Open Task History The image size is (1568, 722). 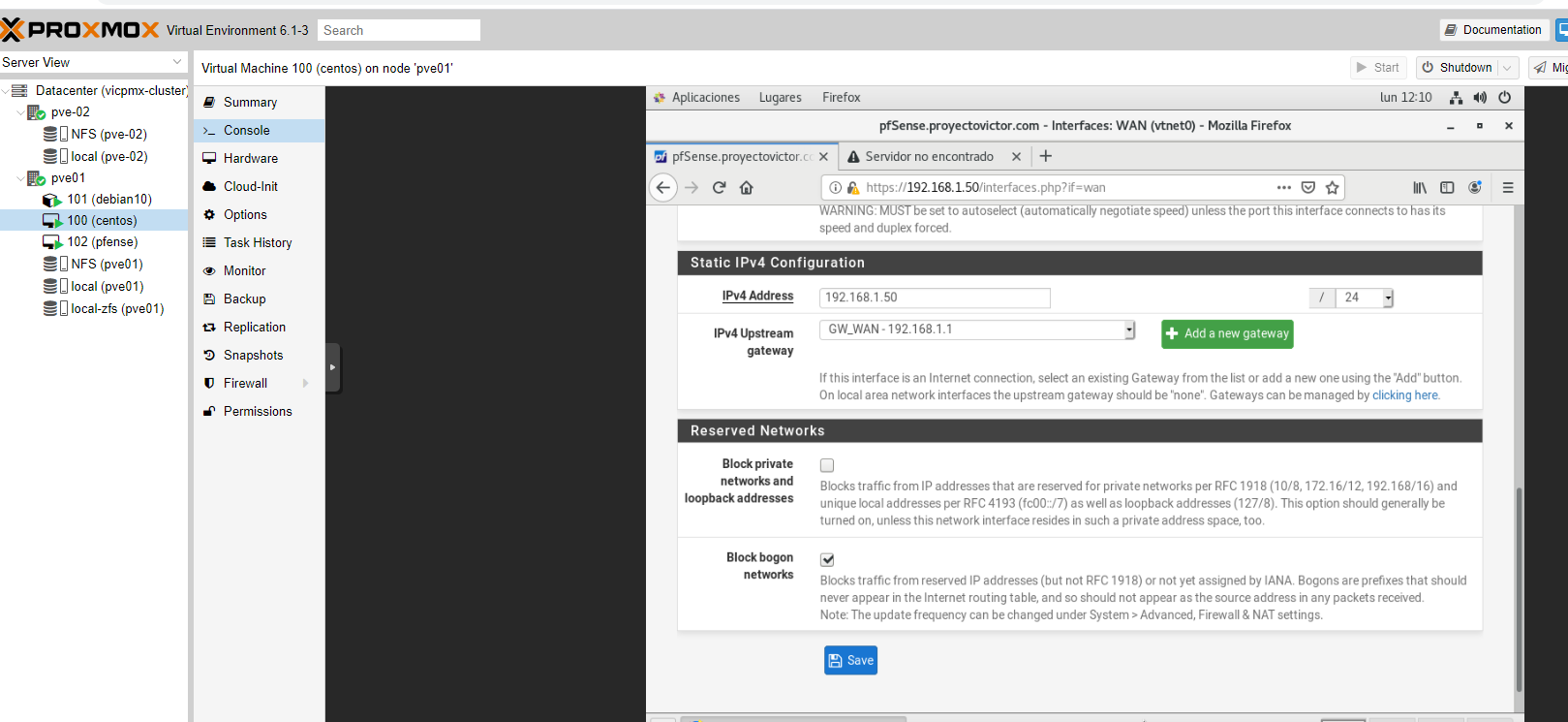(260, 243)
